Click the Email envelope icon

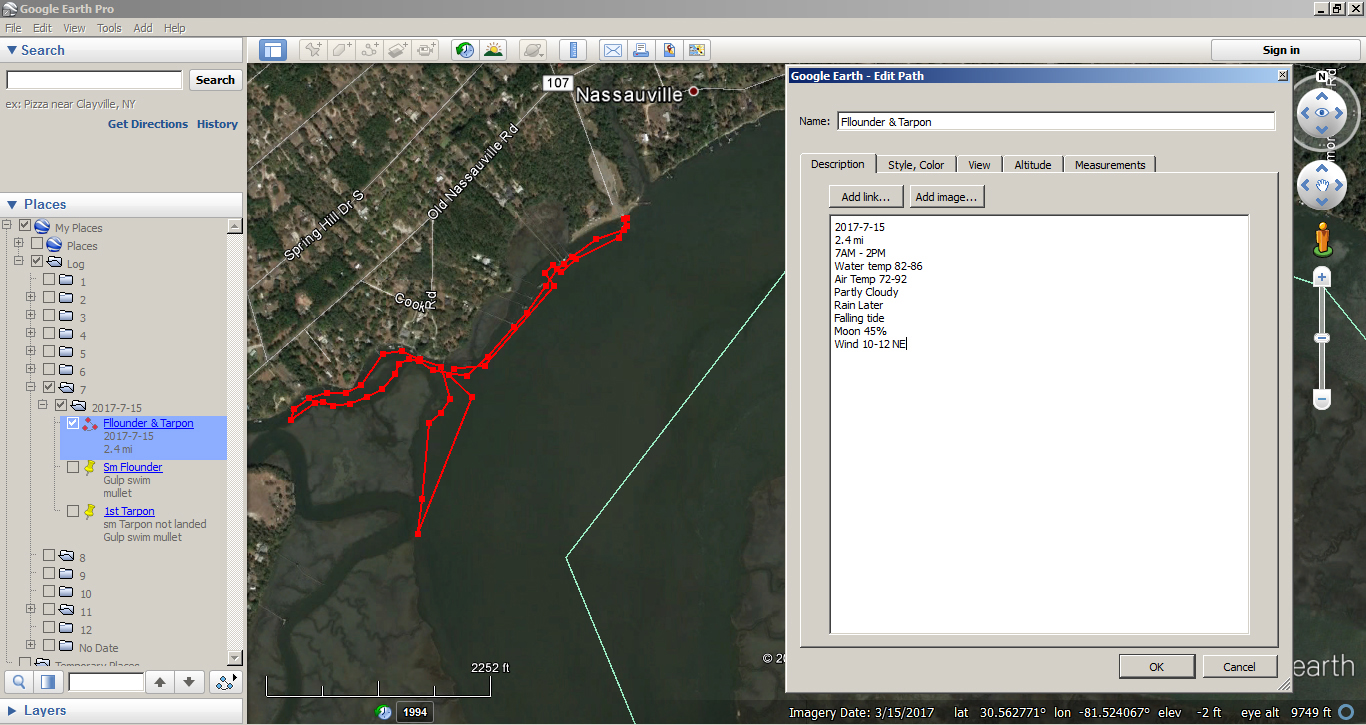pyautogui.click(x=612, y=50)
